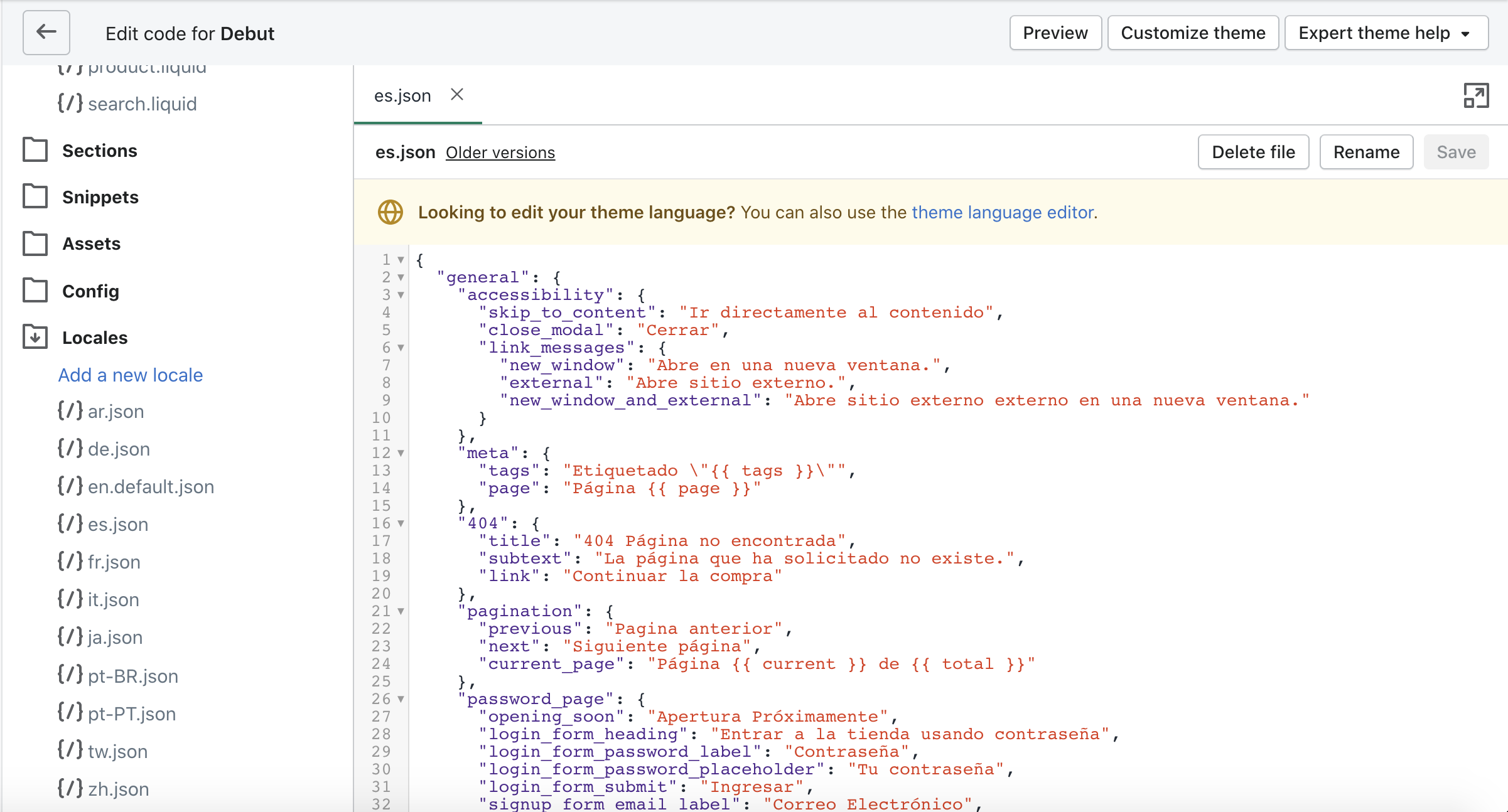Click the file icon beside tw.json

pyautogui.click(x=70, y=751)
